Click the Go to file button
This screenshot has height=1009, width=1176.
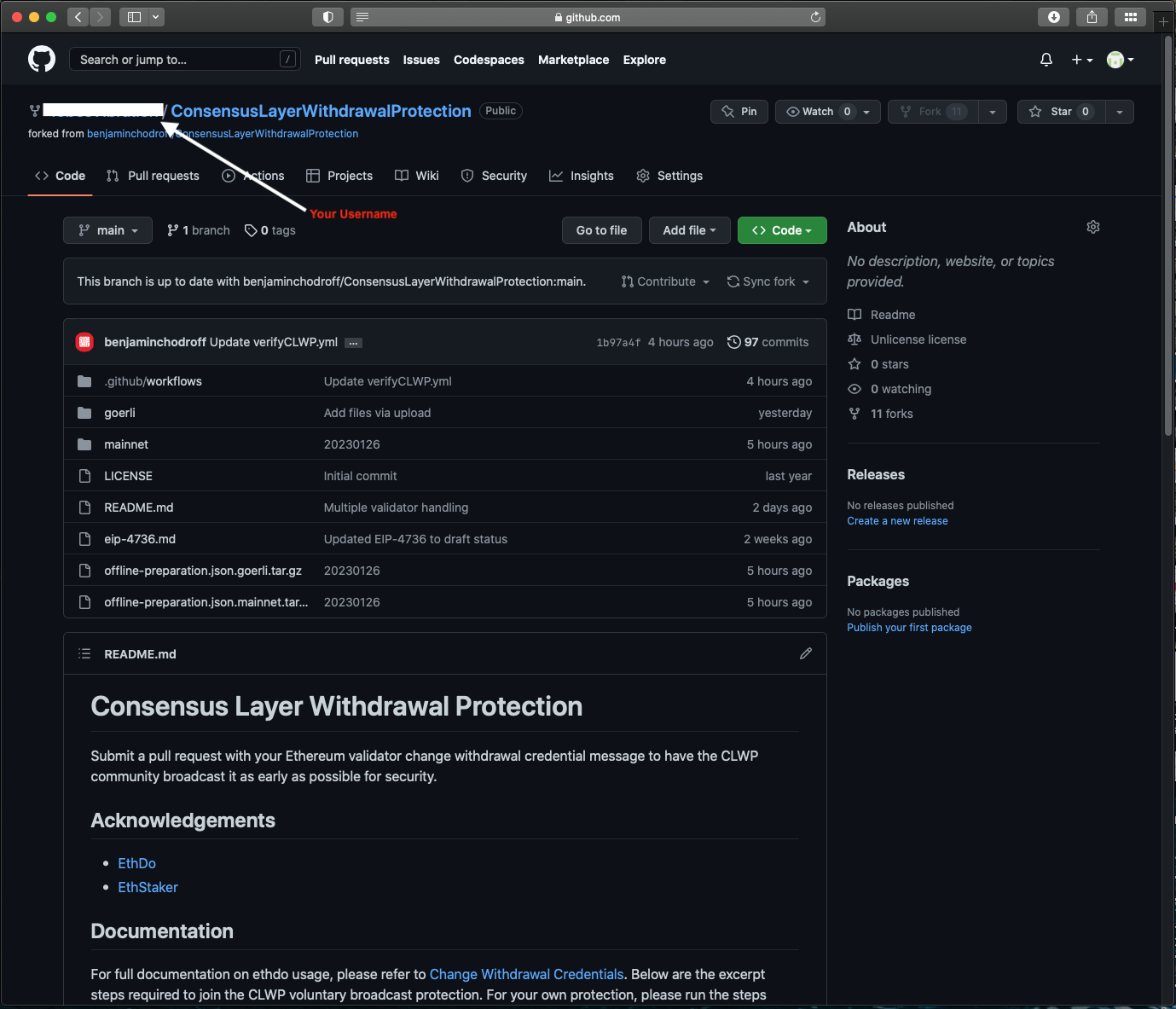coord(602,230)
